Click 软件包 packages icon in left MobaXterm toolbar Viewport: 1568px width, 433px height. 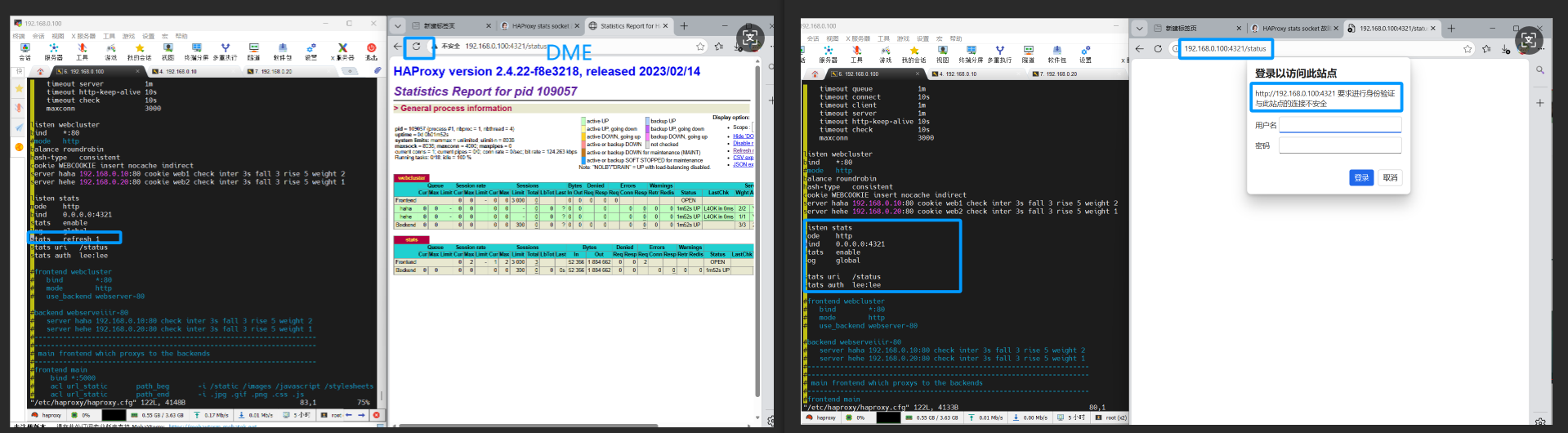pos(283,52)
